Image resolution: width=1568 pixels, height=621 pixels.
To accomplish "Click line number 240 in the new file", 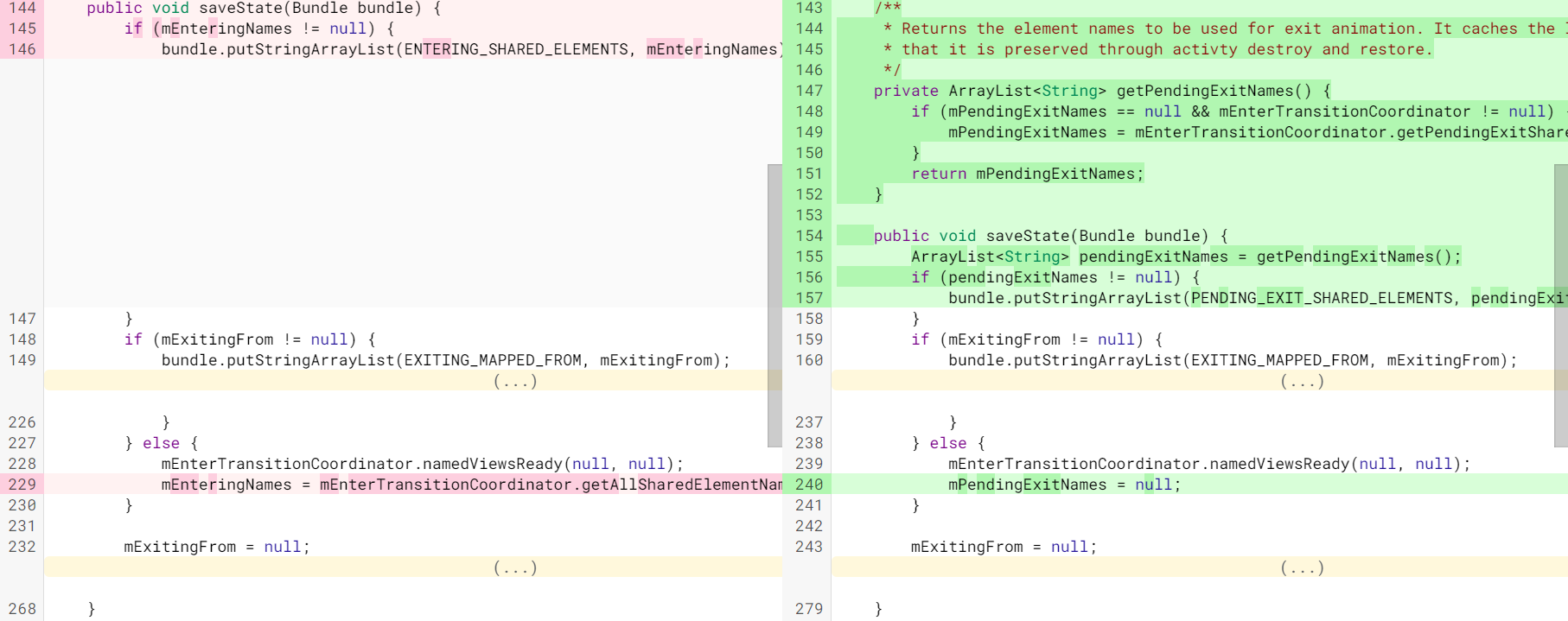I will pyautogui.click(x=809, y=485).
